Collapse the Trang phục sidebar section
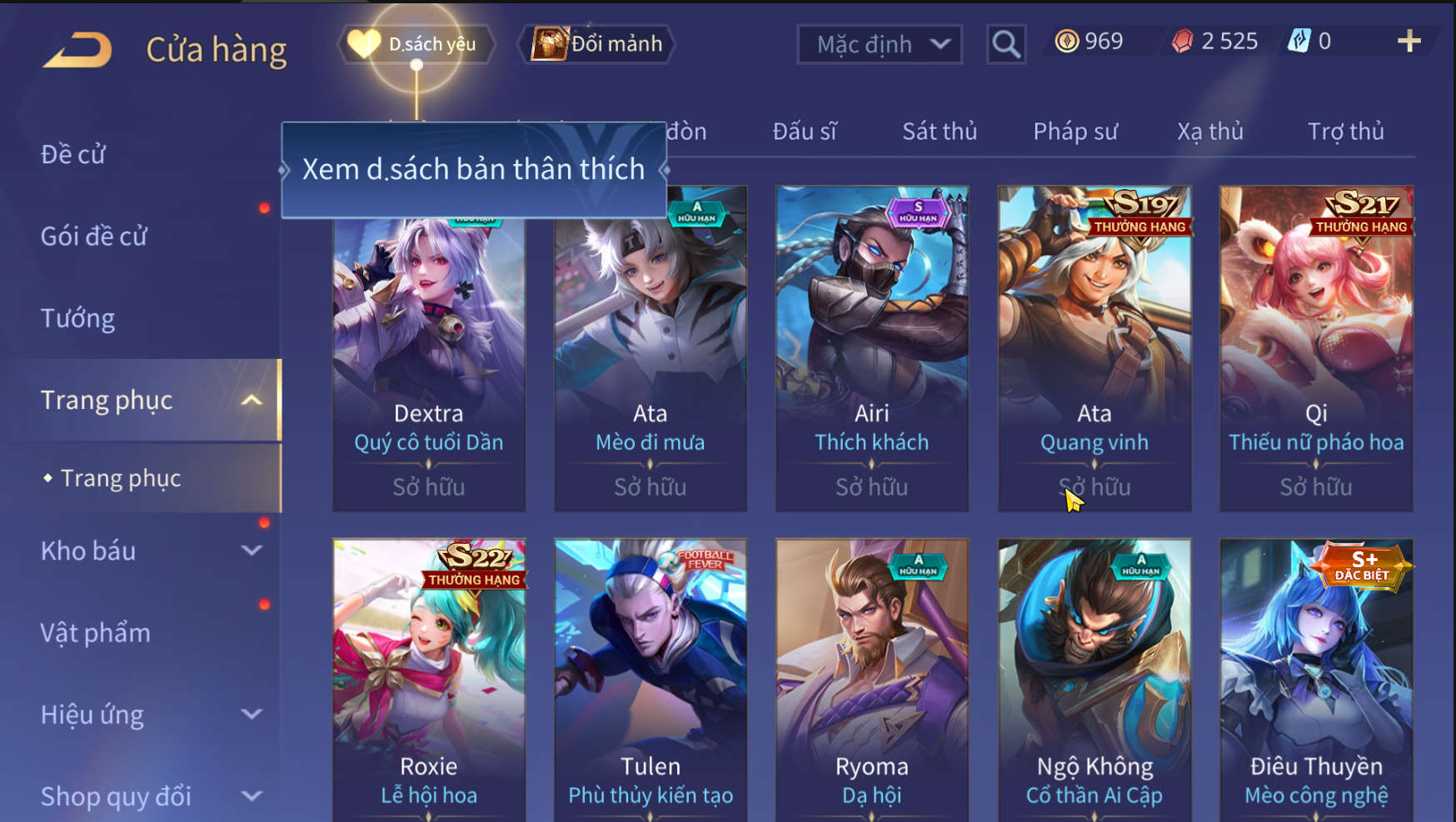The image size is (1456, 822). tap(252, 401)
